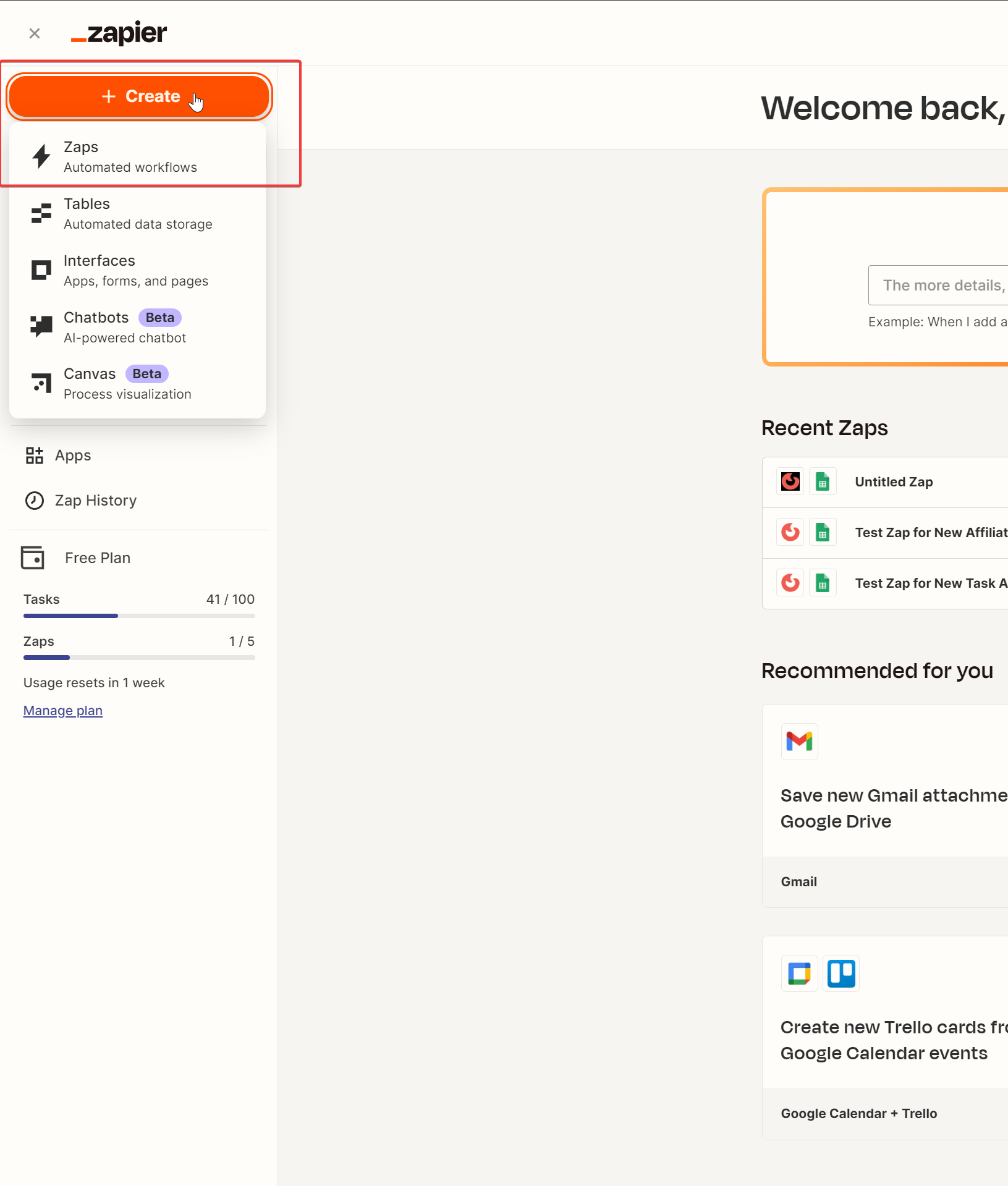
Task: Open the Canvas process visualization icon
Action: pyautogui.click(x=40, y=383)
